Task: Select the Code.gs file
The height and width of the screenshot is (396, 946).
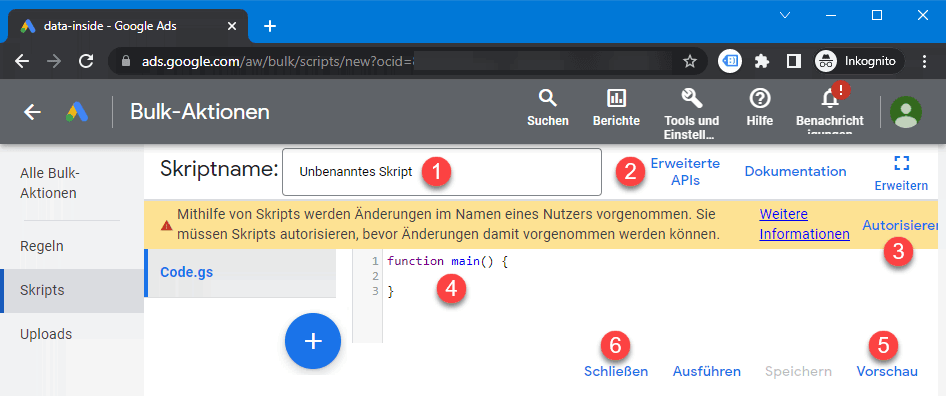Action: [x=240, y=272]
